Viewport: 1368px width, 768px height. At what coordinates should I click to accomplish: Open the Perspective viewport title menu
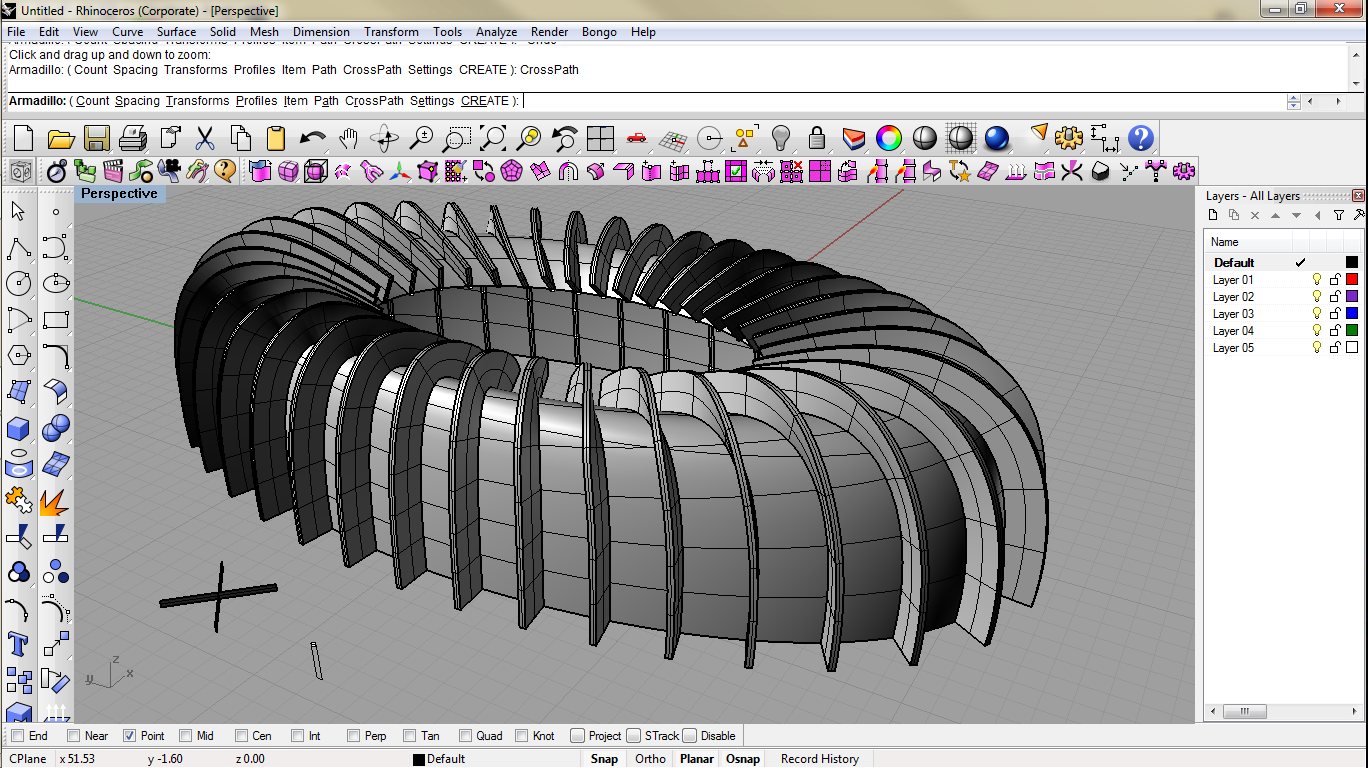click(x=119, y=194)
